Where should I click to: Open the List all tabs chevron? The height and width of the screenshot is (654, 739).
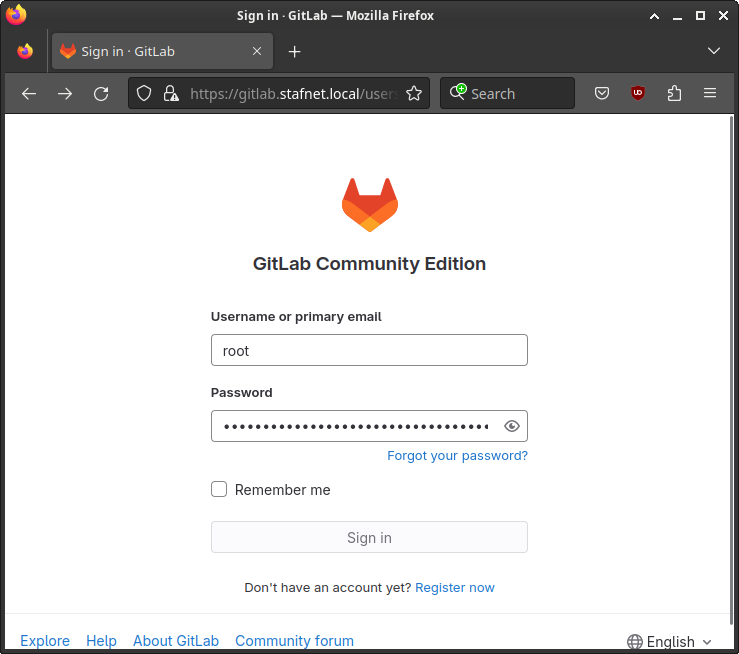(x=714, y=51)
